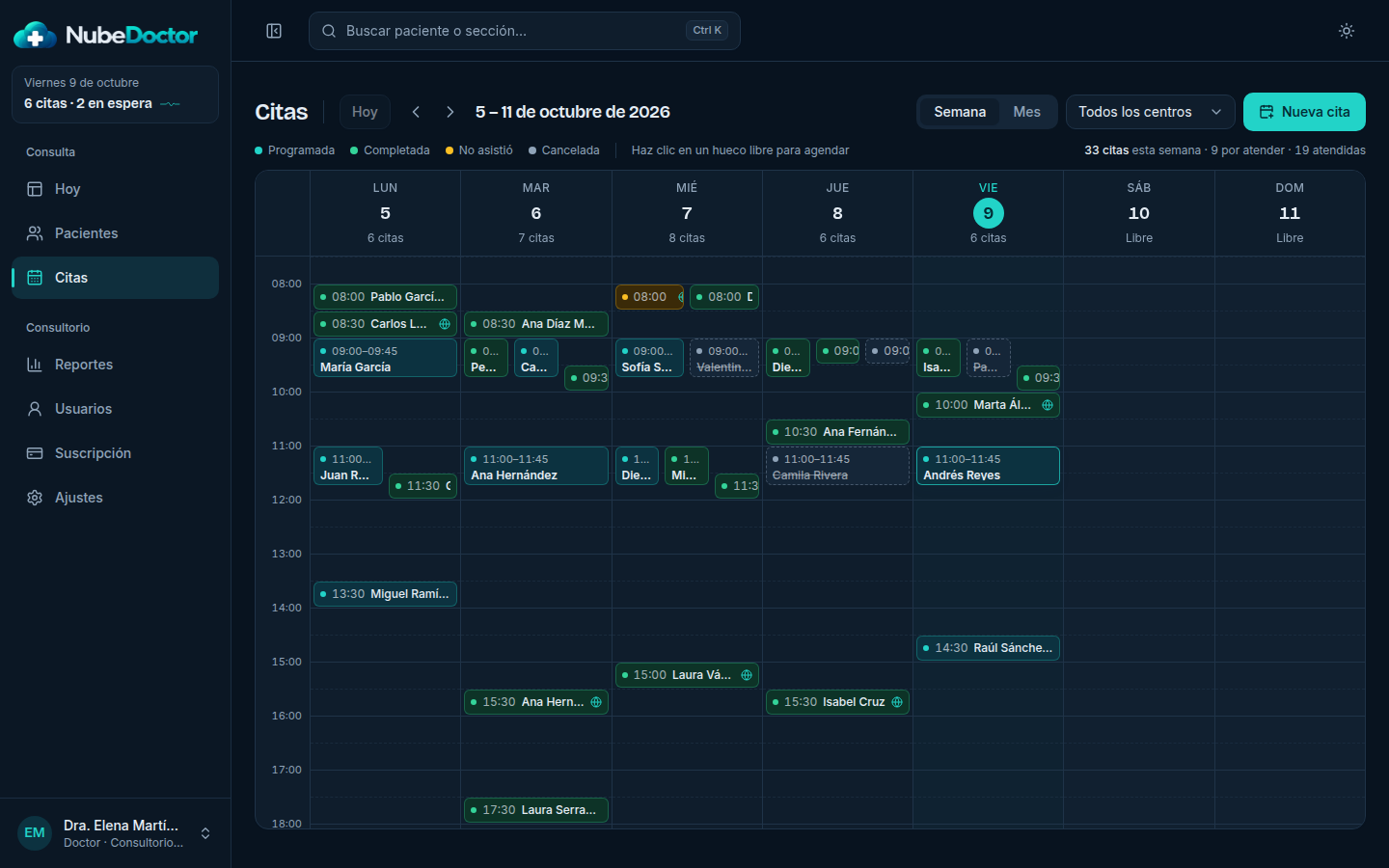Open the 08:00 Pablo Garcí... appointment

[385, 297]
